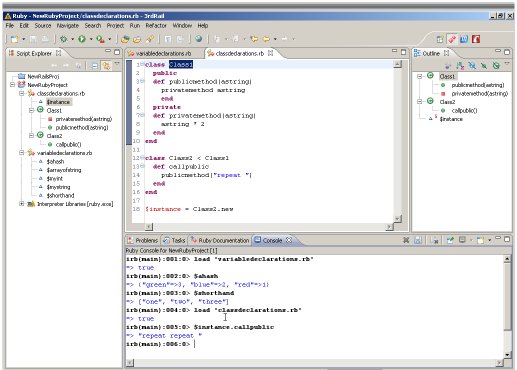The image size is (517, 370).
Task: Click the Last Edit Location arrow icon
Action: point(254,39)
